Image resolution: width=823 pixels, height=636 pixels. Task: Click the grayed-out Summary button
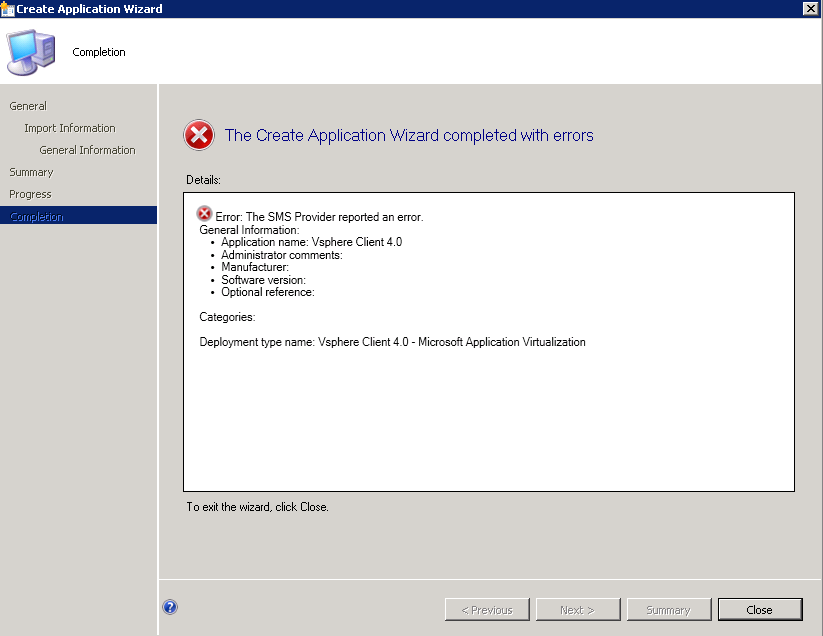click(x=667, y=610)
